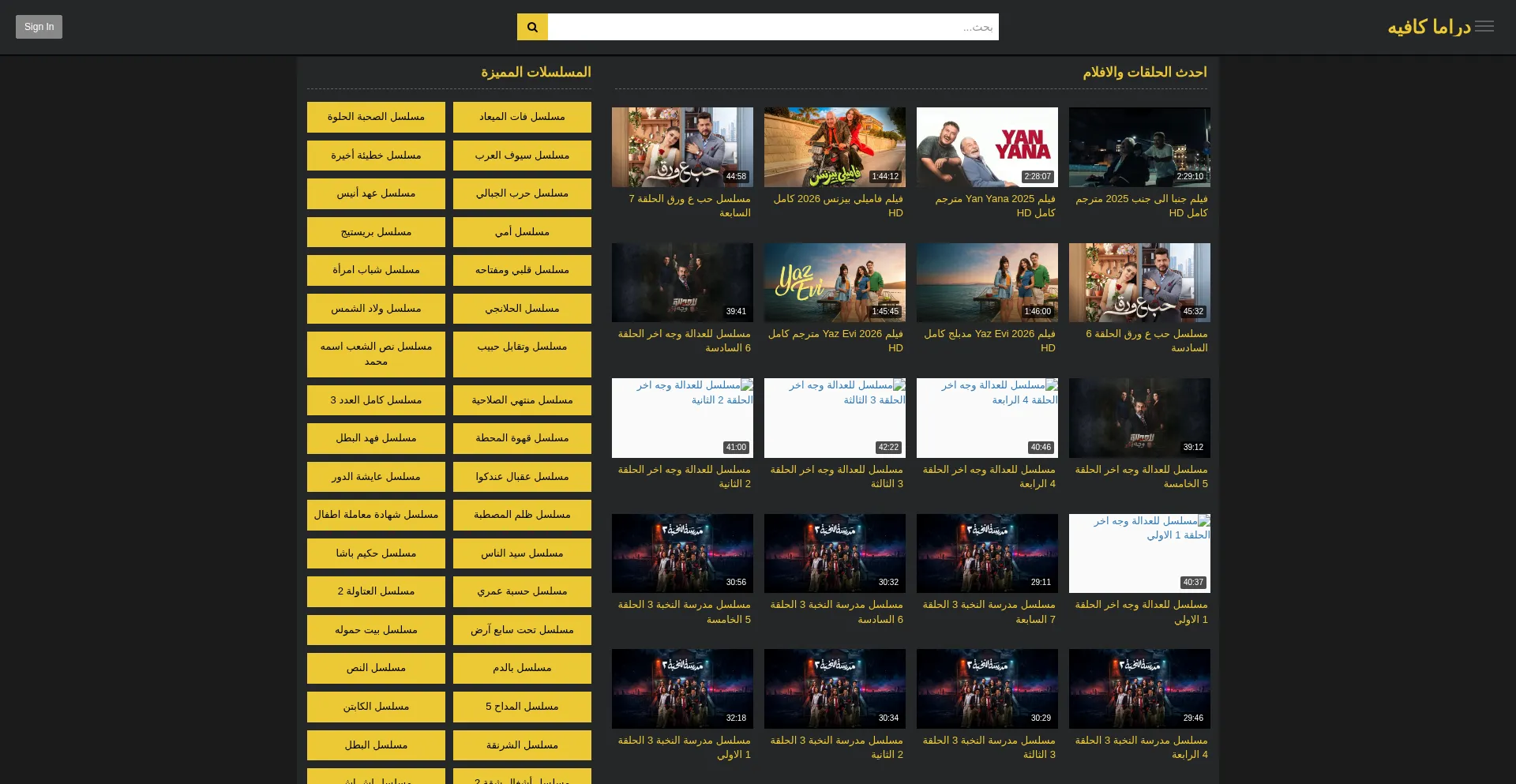1516x784 pixels.
Task: Open مسلسل شهادة معاملة اطفال
Action: tap(376, 515)
